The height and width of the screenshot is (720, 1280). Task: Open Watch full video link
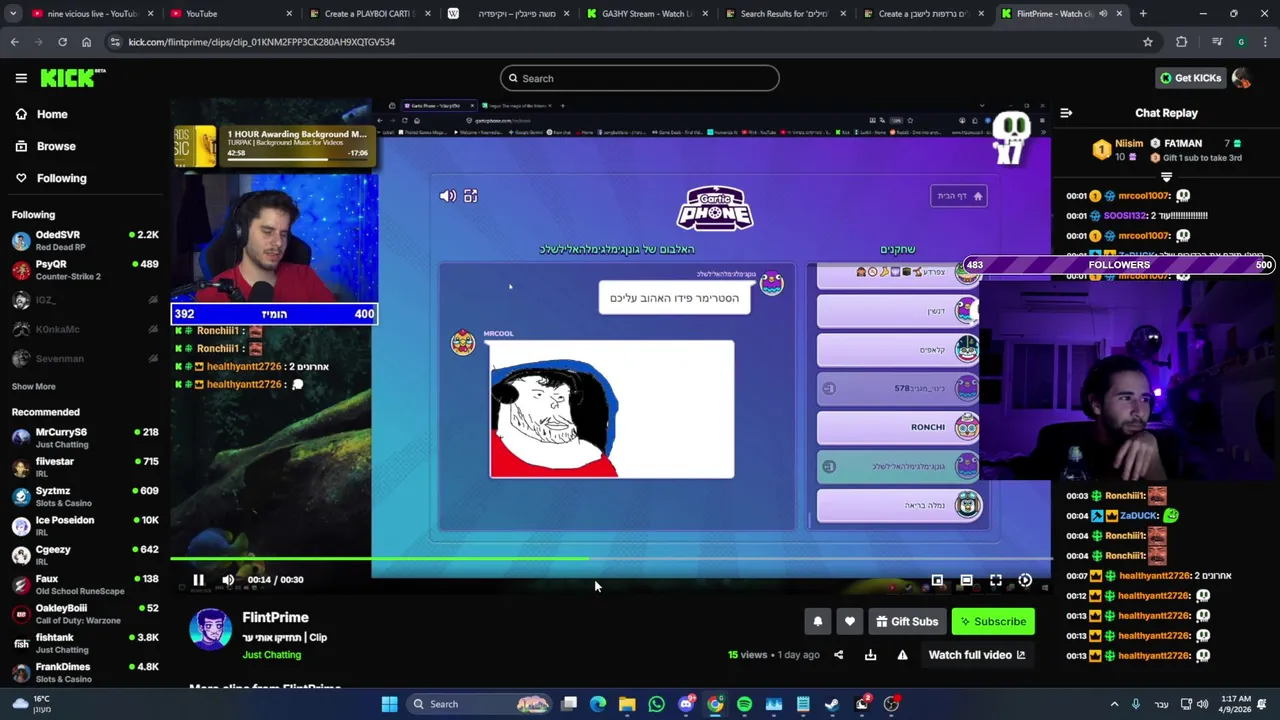(977, 655)
